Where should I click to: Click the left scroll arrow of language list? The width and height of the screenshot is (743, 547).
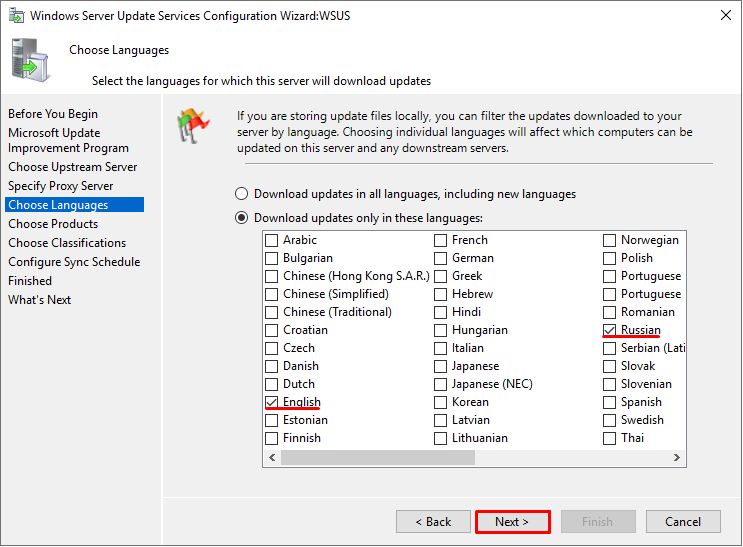272,457
